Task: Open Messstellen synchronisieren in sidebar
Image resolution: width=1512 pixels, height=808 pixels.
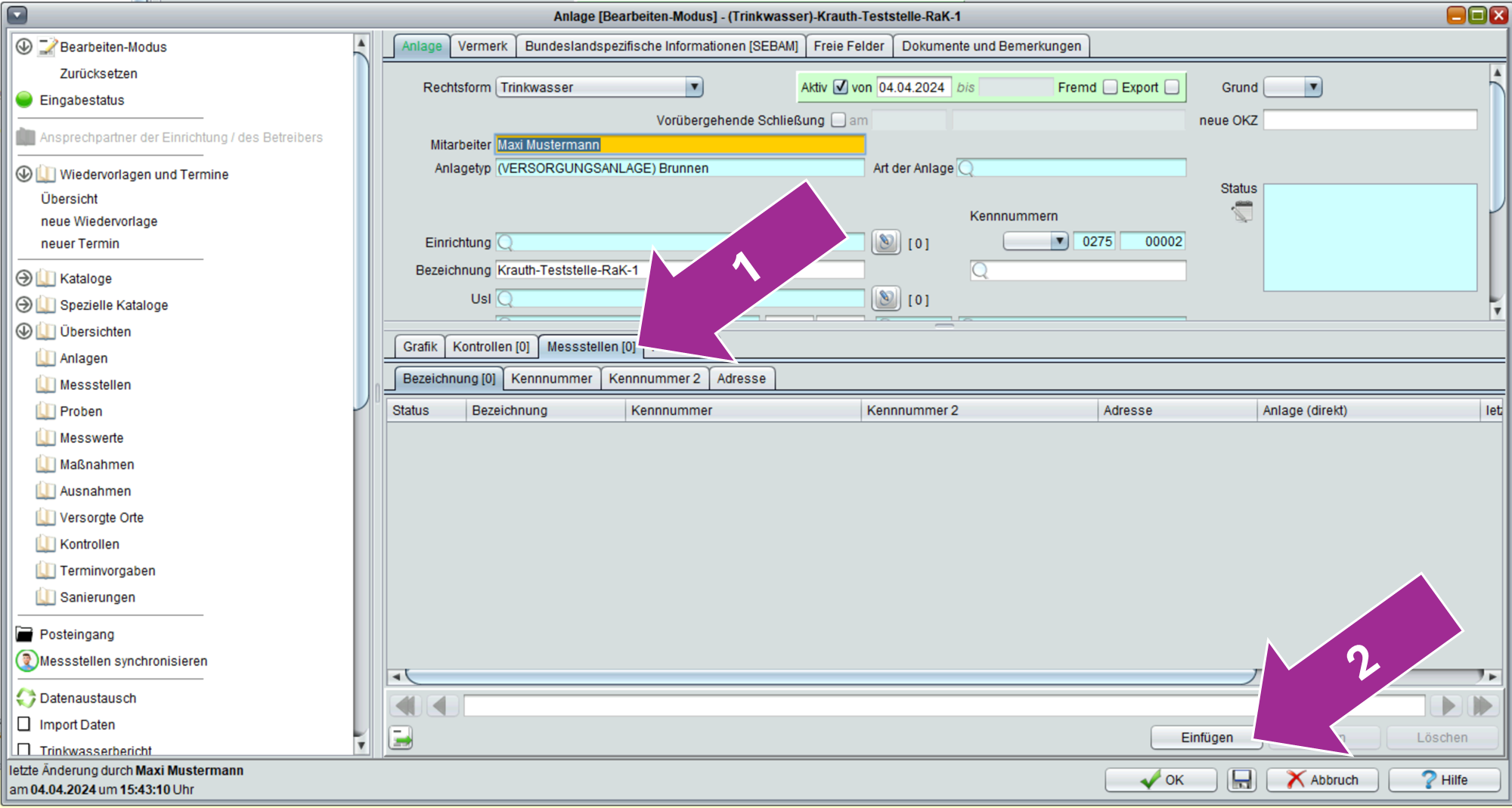Action: [123, 661]
